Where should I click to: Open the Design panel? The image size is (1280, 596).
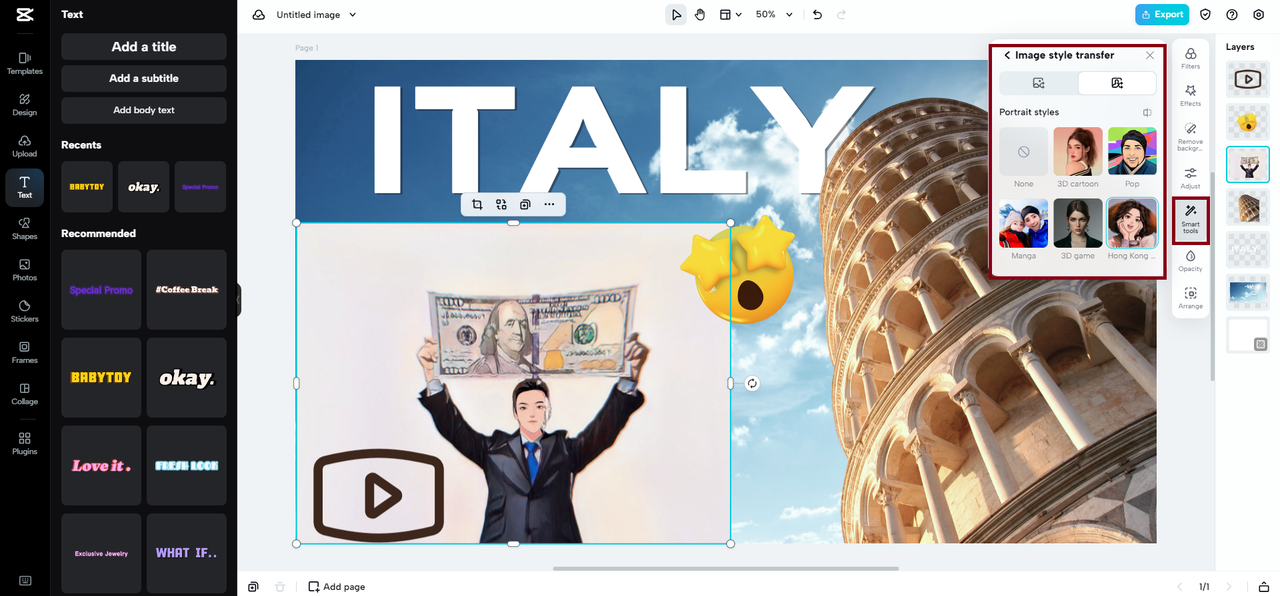point(25,104)
